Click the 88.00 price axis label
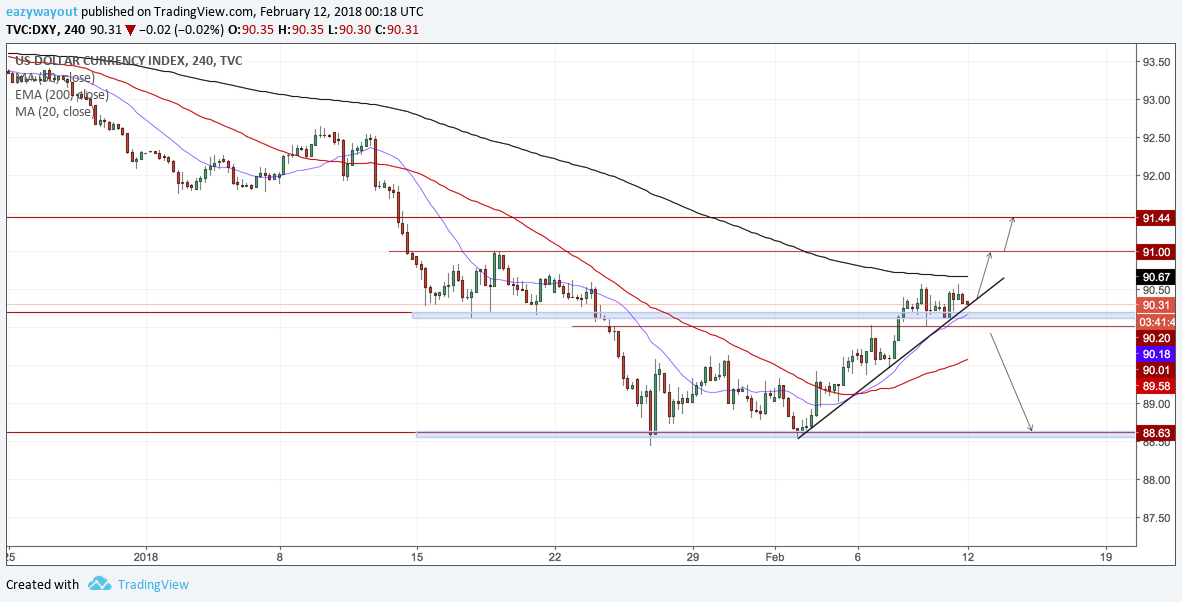 (1156, 480)
